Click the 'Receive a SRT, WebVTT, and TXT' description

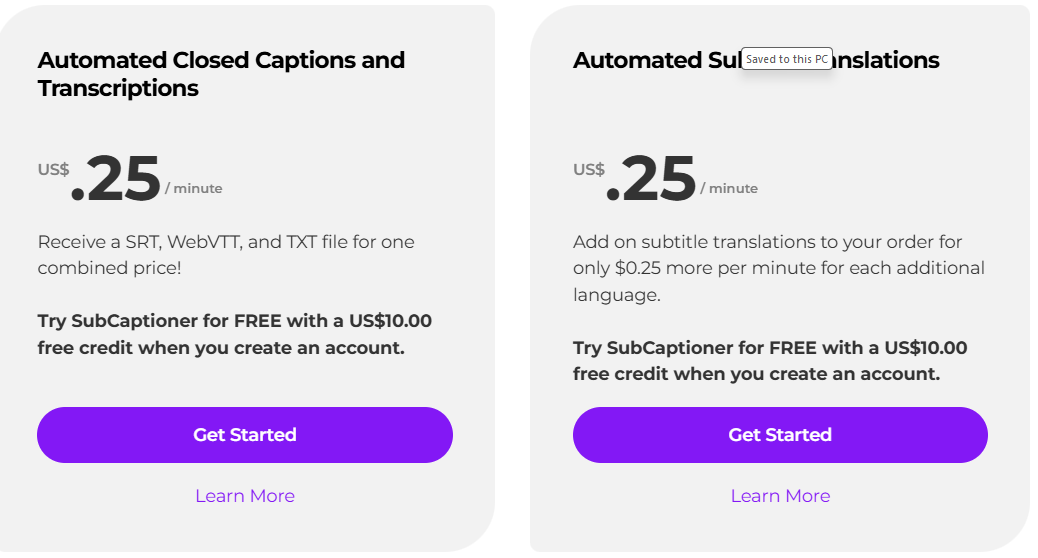pyautogui.click(x=226, y=242)
